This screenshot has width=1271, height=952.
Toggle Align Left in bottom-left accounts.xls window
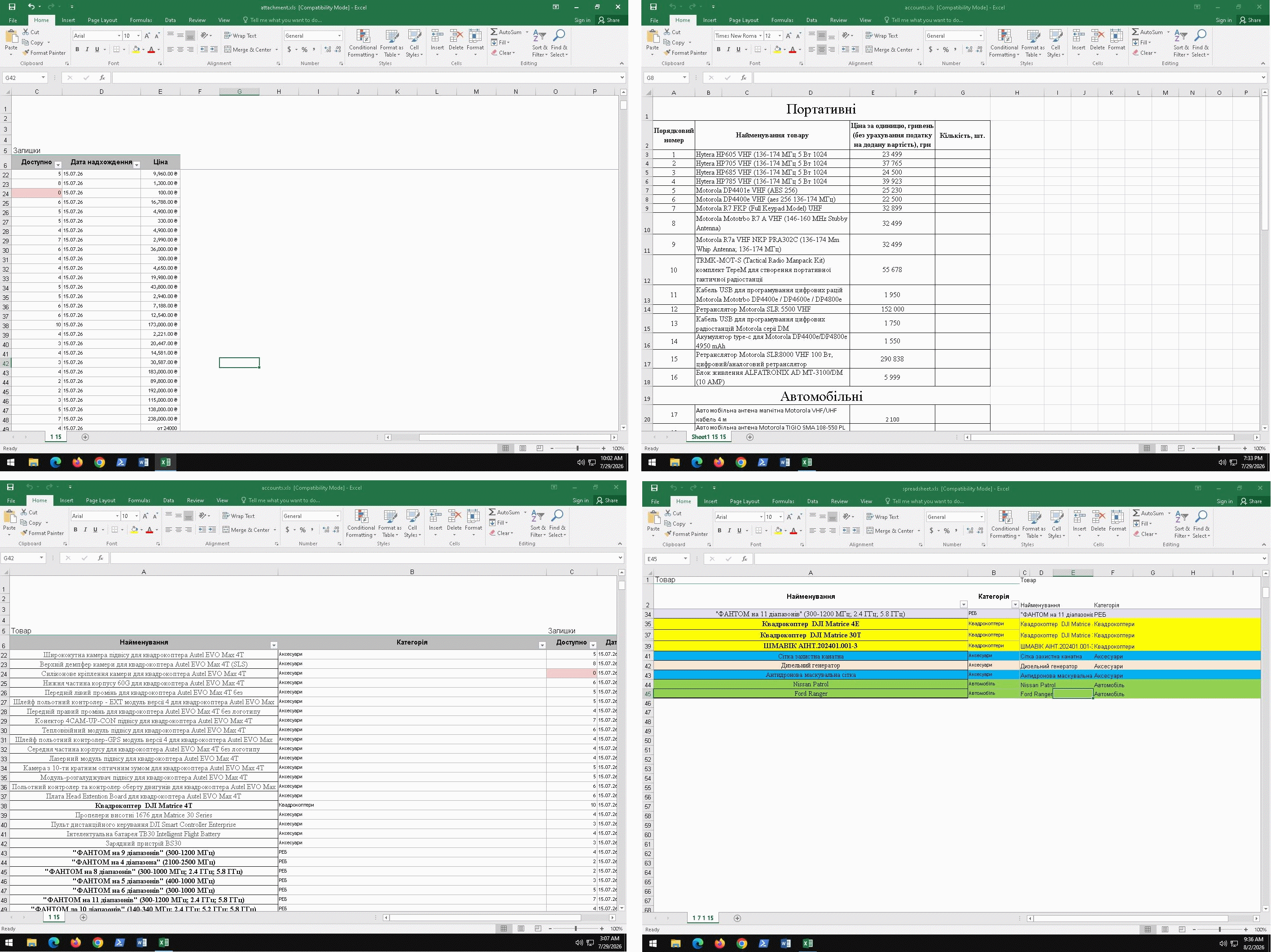pos(168,530)
